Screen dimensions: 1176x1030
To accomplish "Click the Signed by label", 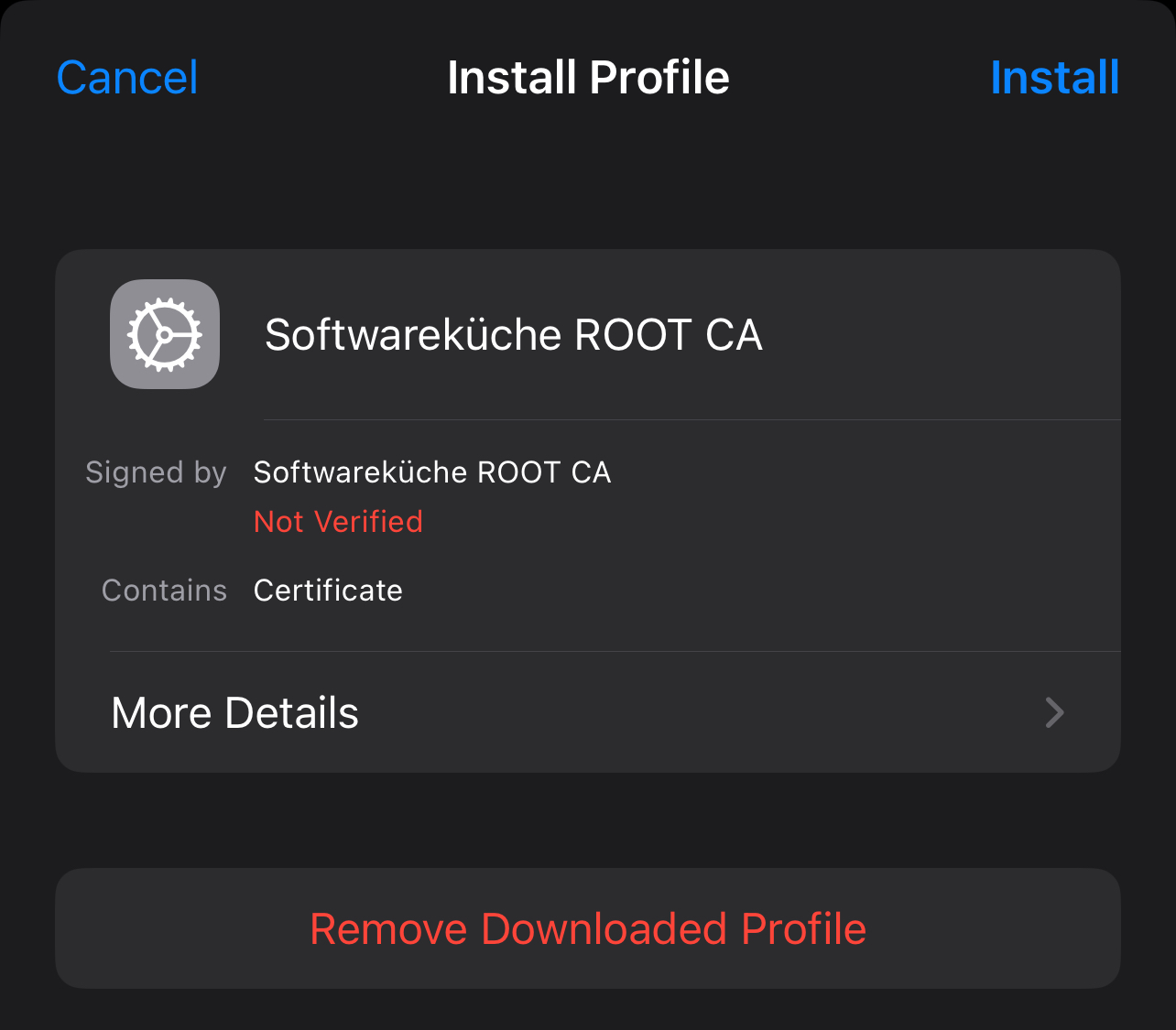I will [156, 472].
